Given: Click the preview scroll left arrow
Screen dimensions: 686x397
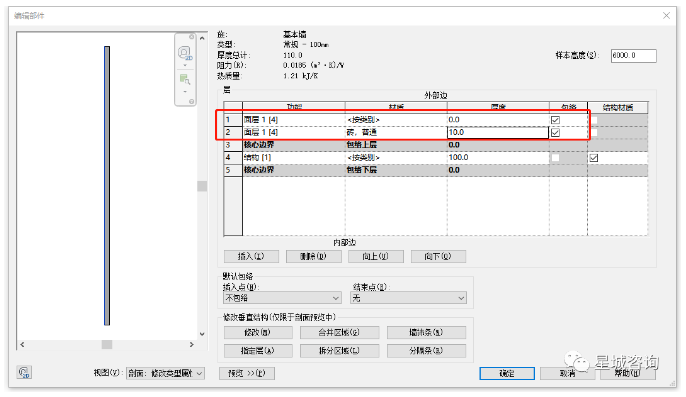Looking at the screenshot, I should [x=22, y=345].
